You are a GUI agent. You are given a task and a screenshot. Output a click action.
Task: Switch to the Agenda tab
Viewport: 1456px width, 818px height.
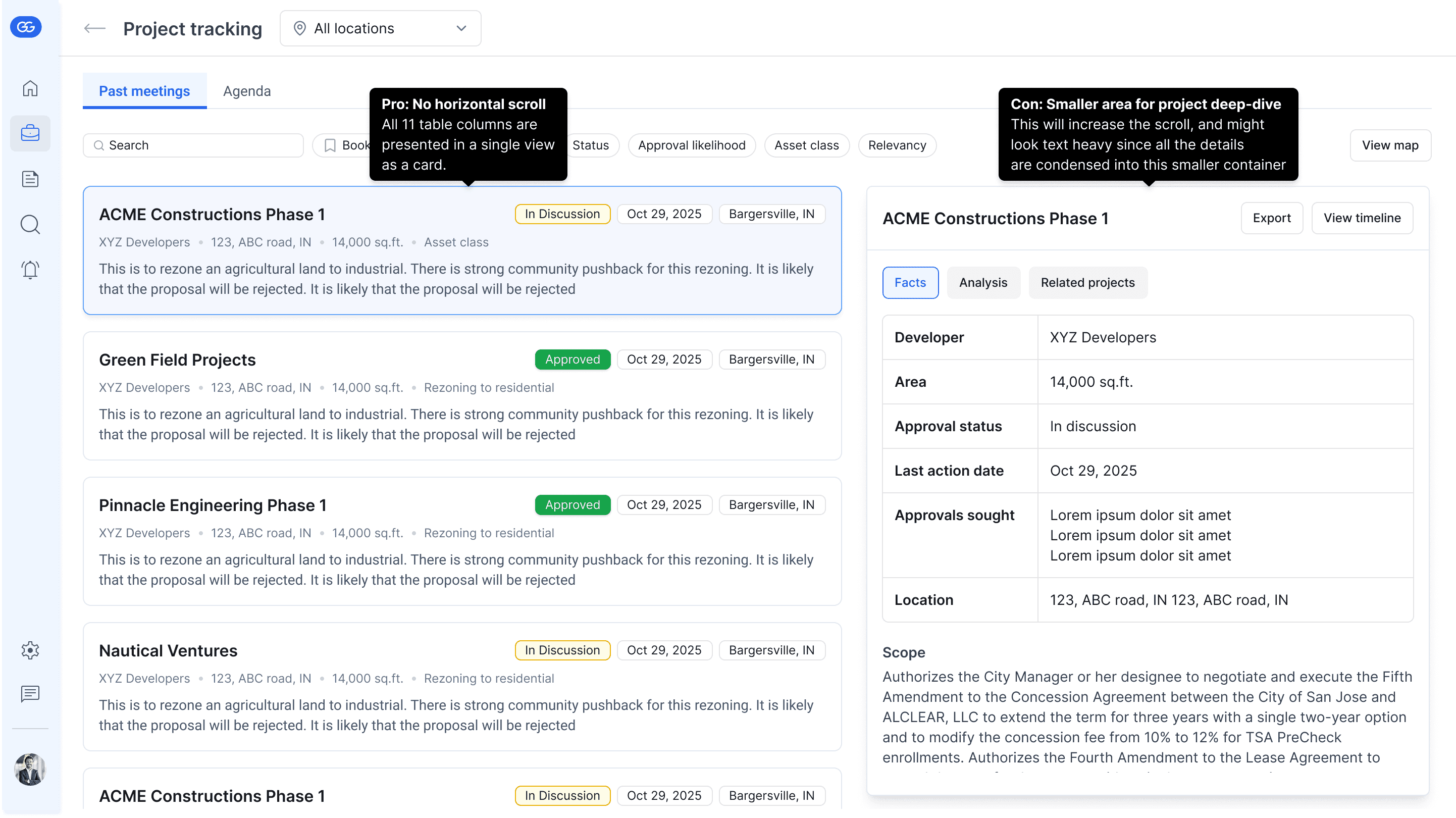pos(246,91)
